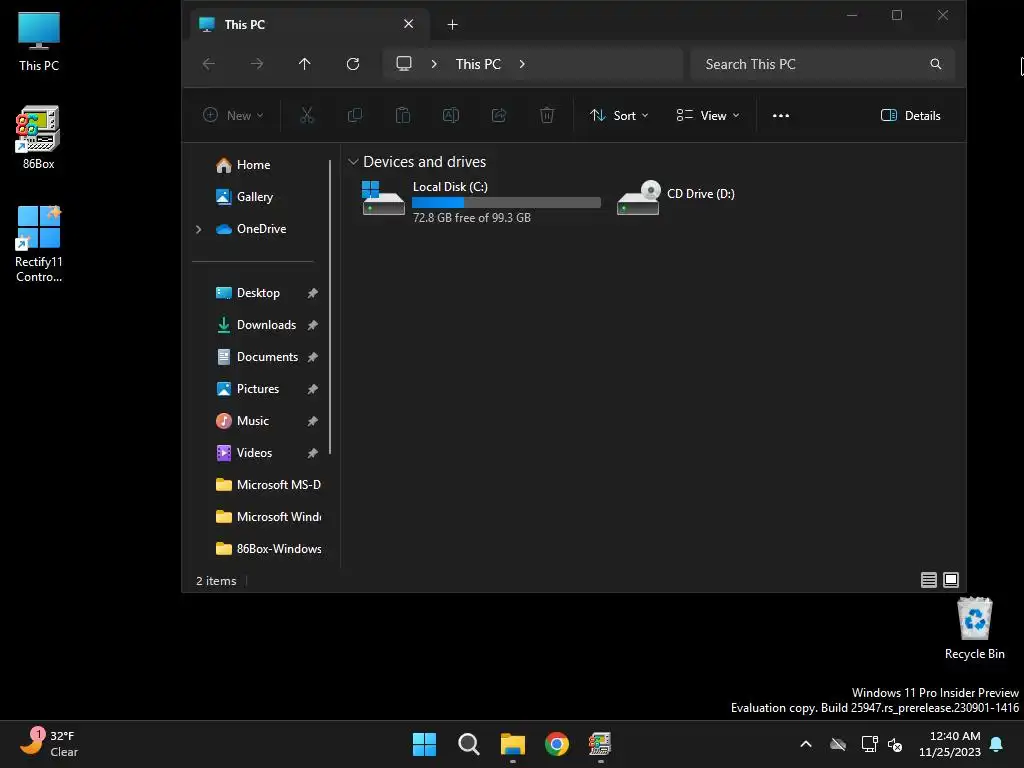
Task: Click File Explorer in the taskbar
Action: pyautogui.click(x=513, y=744)
